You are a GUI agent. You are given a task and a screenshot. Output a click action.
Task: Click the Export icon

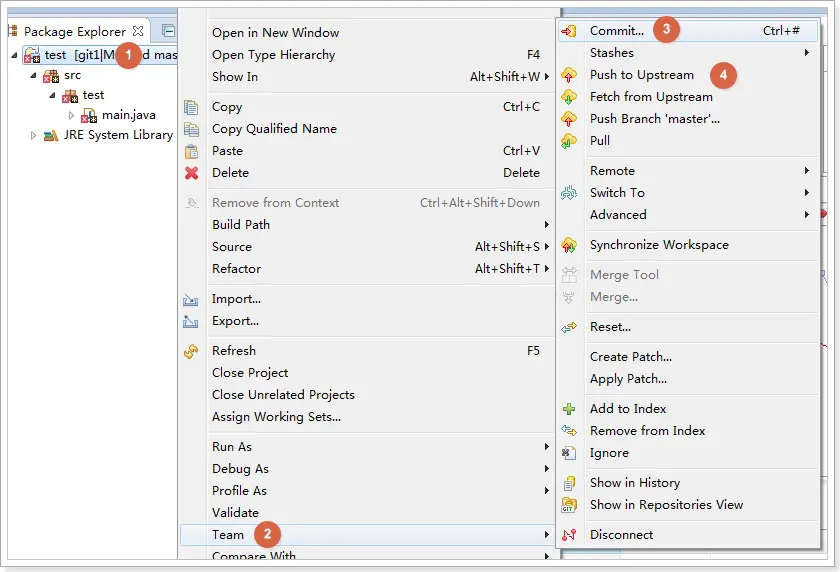click(191, 321)
